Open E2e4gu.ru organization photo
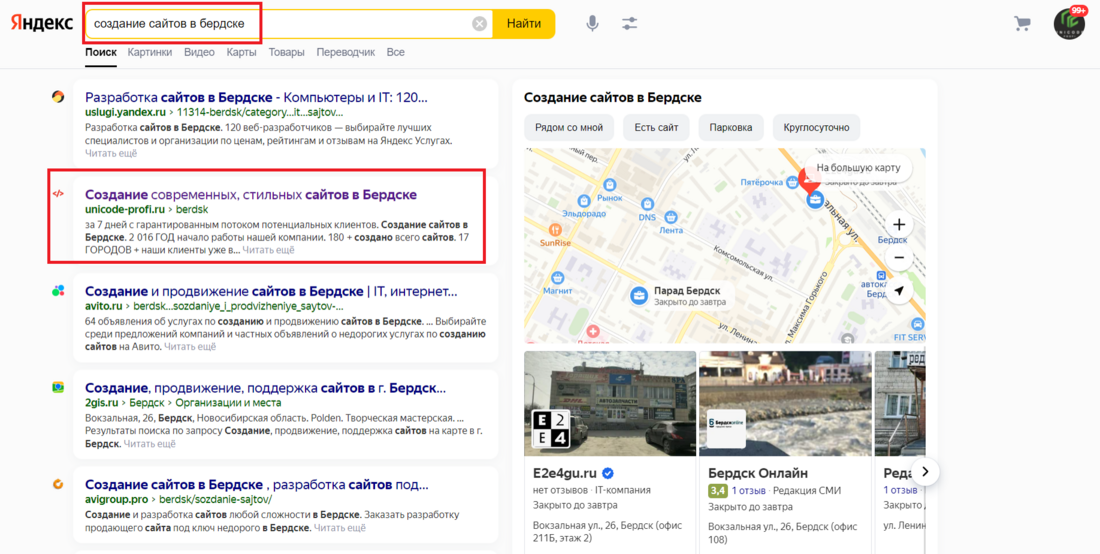This screenshot has width=1100, height=554. tap(610, 403)
